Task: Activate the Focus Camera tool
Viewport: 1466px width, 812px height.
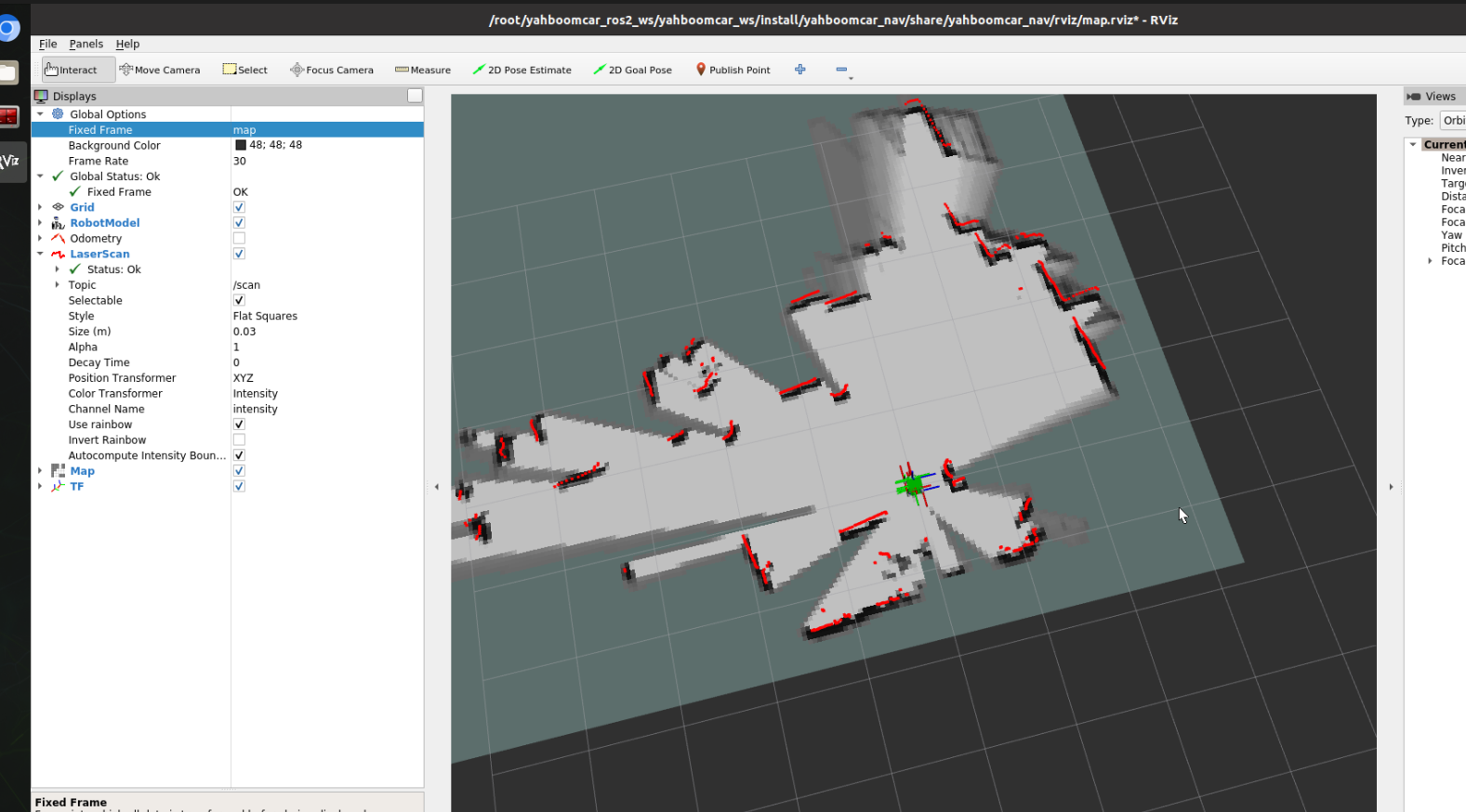Action: point(332,70)
